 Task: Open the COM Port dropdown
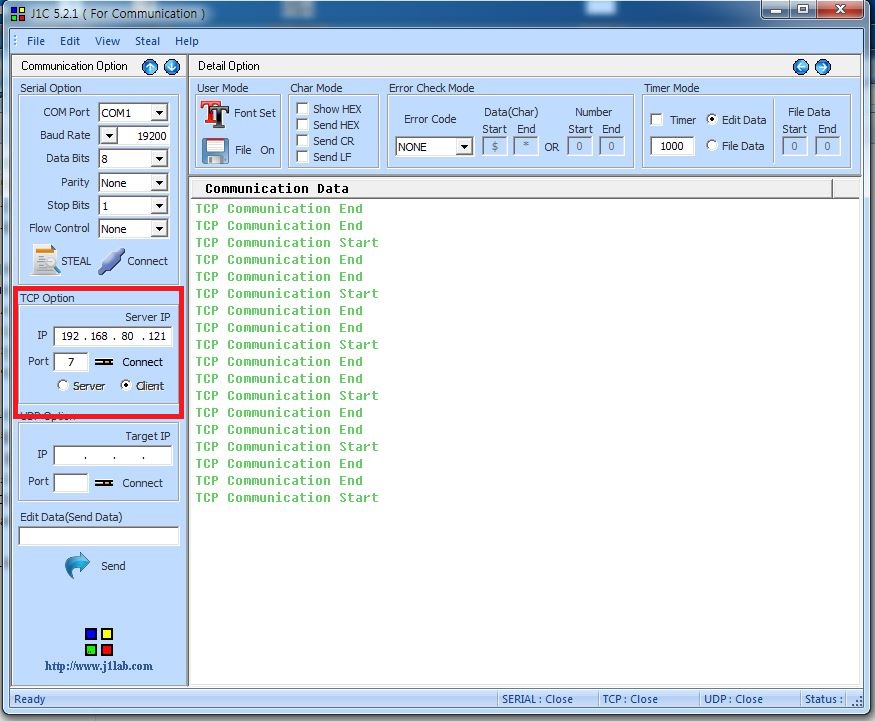159,113
